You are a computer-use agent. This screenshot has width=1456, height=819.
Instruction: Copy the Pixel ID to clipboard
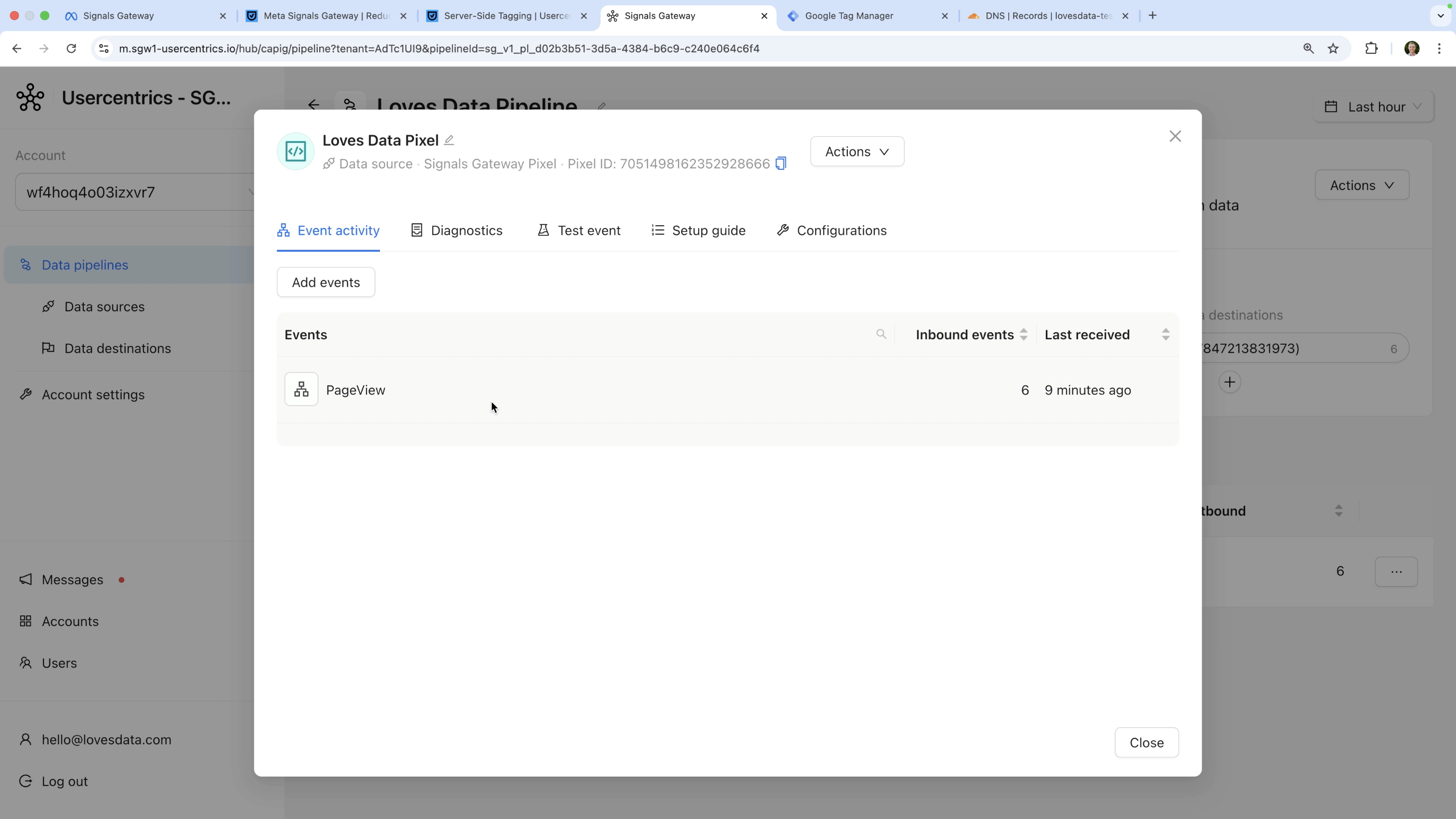(x=780, y=164)
